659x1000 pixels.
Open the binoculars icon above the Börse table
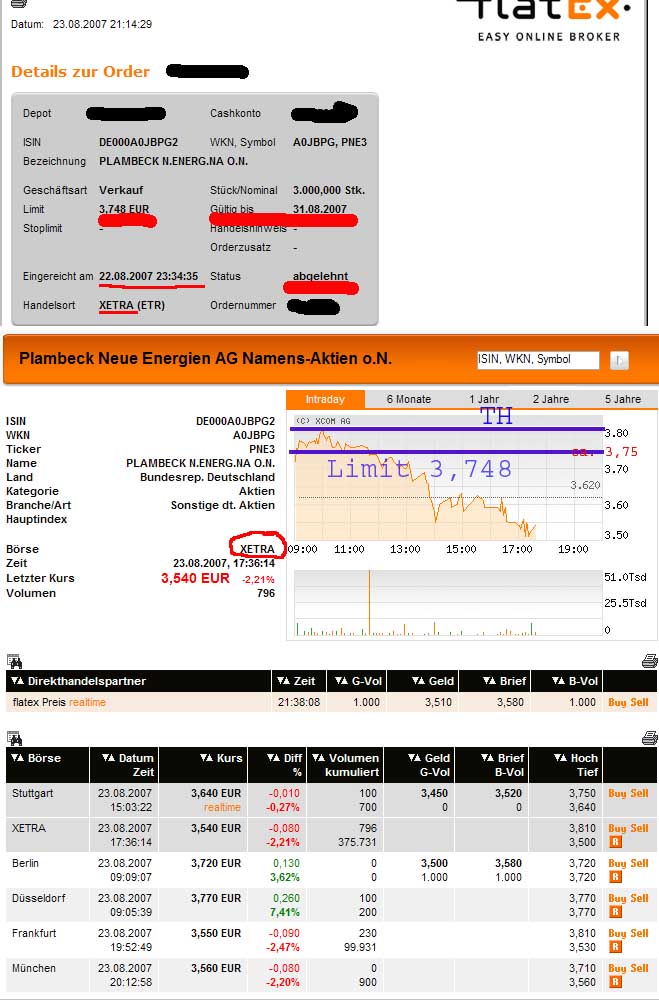[x=14, y=739]
